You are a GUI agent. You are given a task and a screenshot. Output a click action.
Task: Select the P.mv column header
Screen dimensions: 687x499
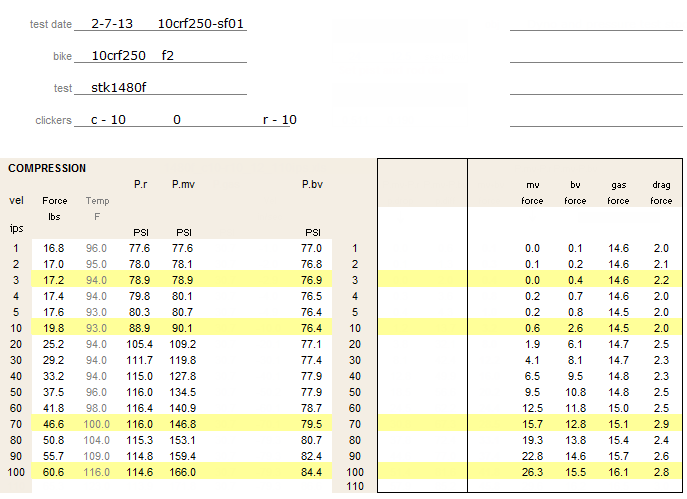click(183, 184)
